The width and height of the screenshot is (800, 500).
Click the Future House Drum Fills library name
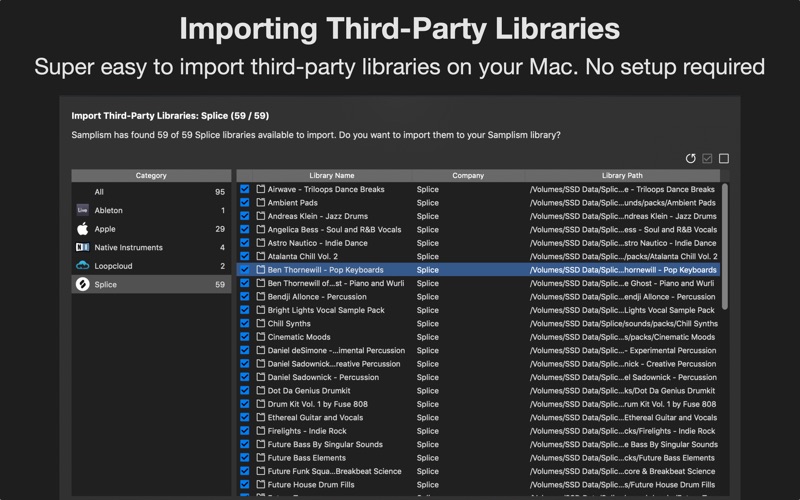311,485
